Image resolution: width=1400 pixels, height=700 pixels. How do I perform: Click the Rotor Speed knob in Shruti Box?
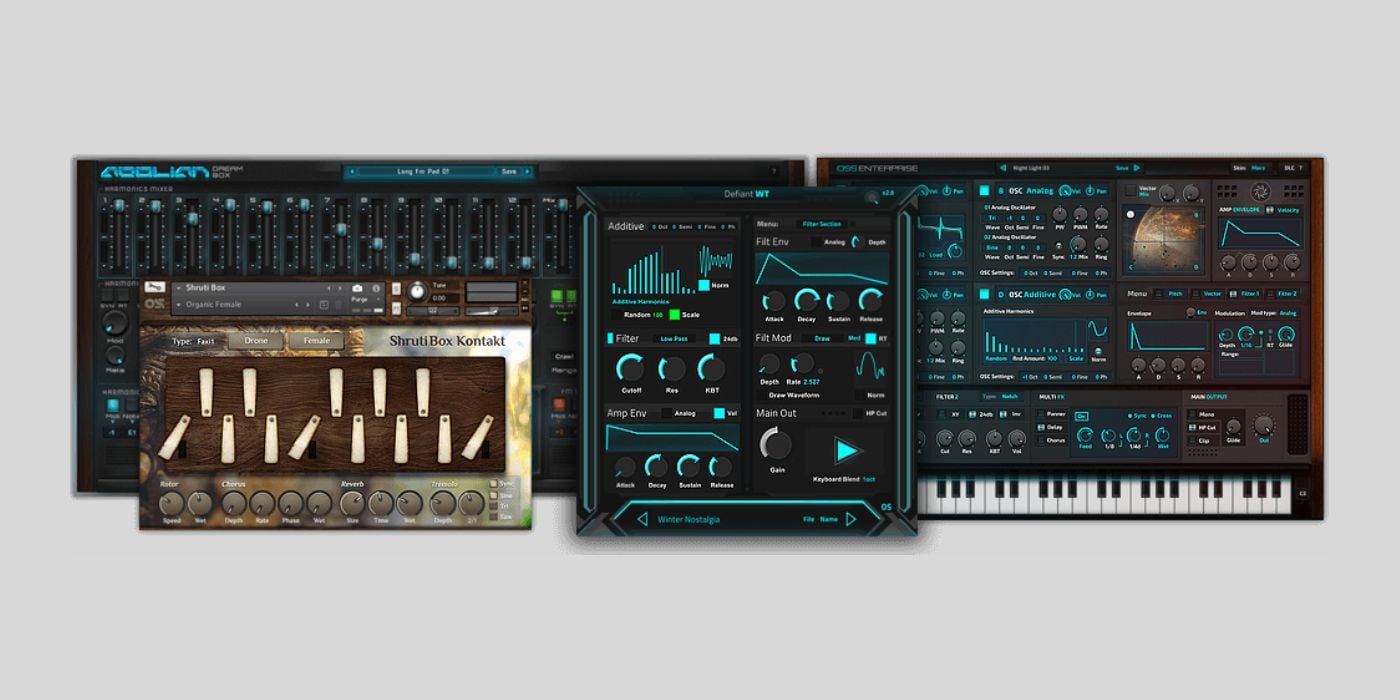pos(171,503)
